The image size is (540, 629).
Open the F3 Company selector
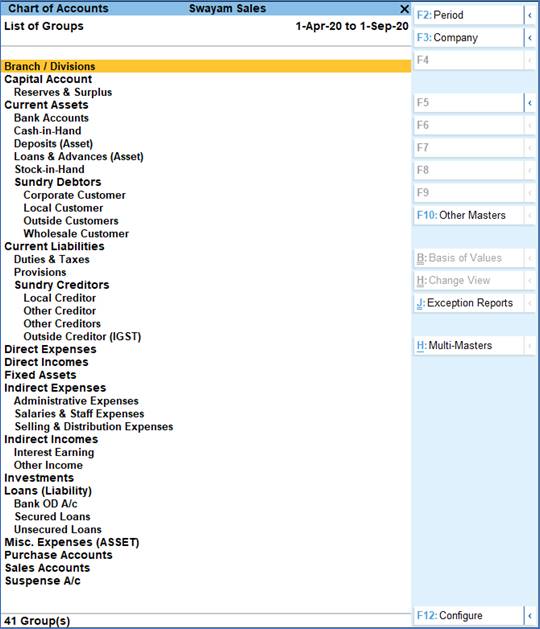point(468,38)
